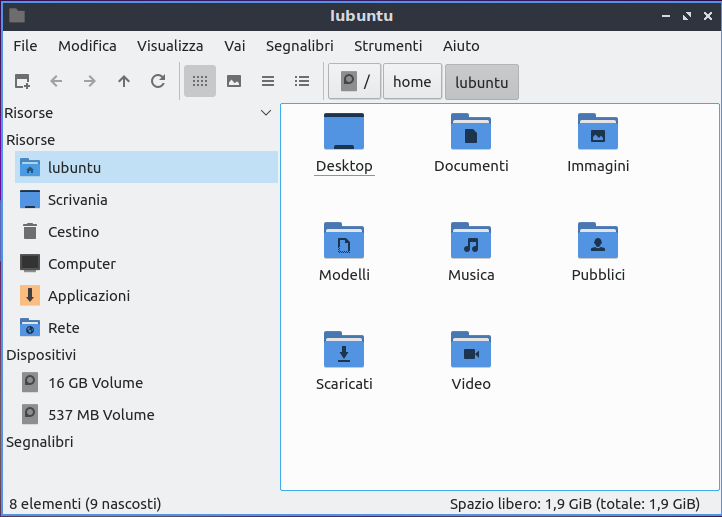The image size is (722, 517).
Task: Open a new tab with toolbar icon
Action: pos(22,81)
